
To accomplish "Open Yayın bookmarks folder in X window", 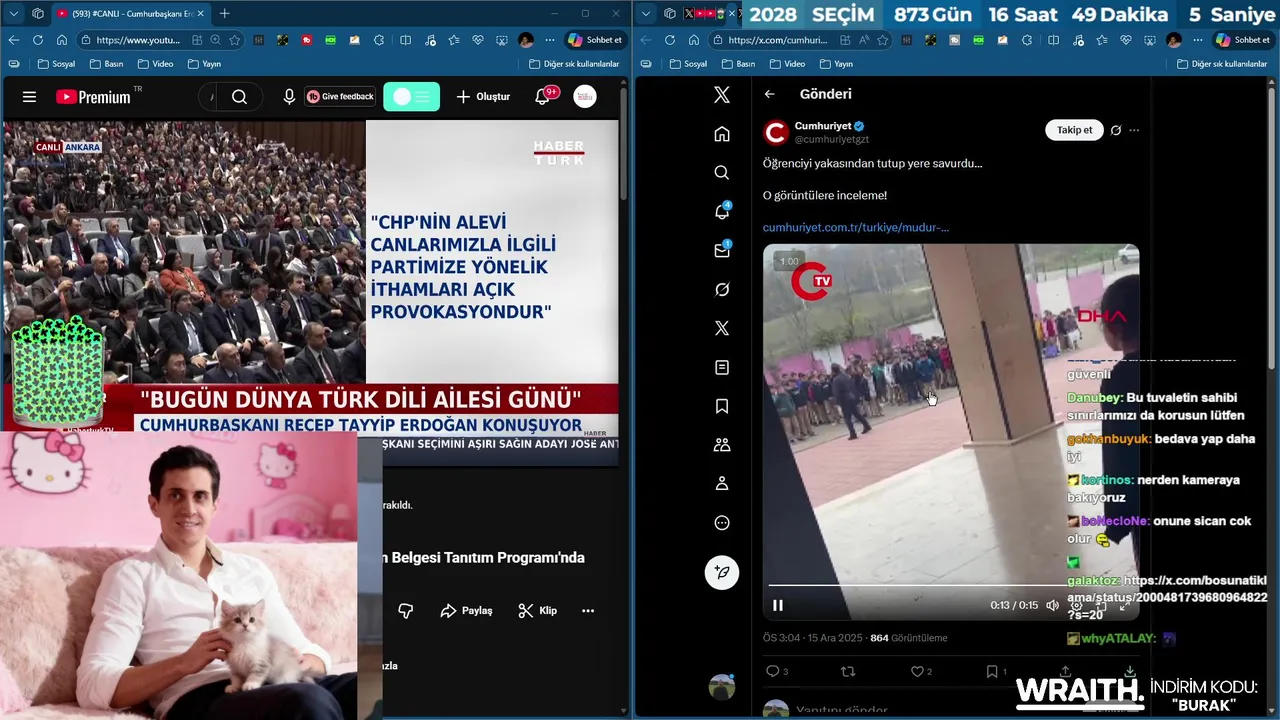I will tap(836, 64).
